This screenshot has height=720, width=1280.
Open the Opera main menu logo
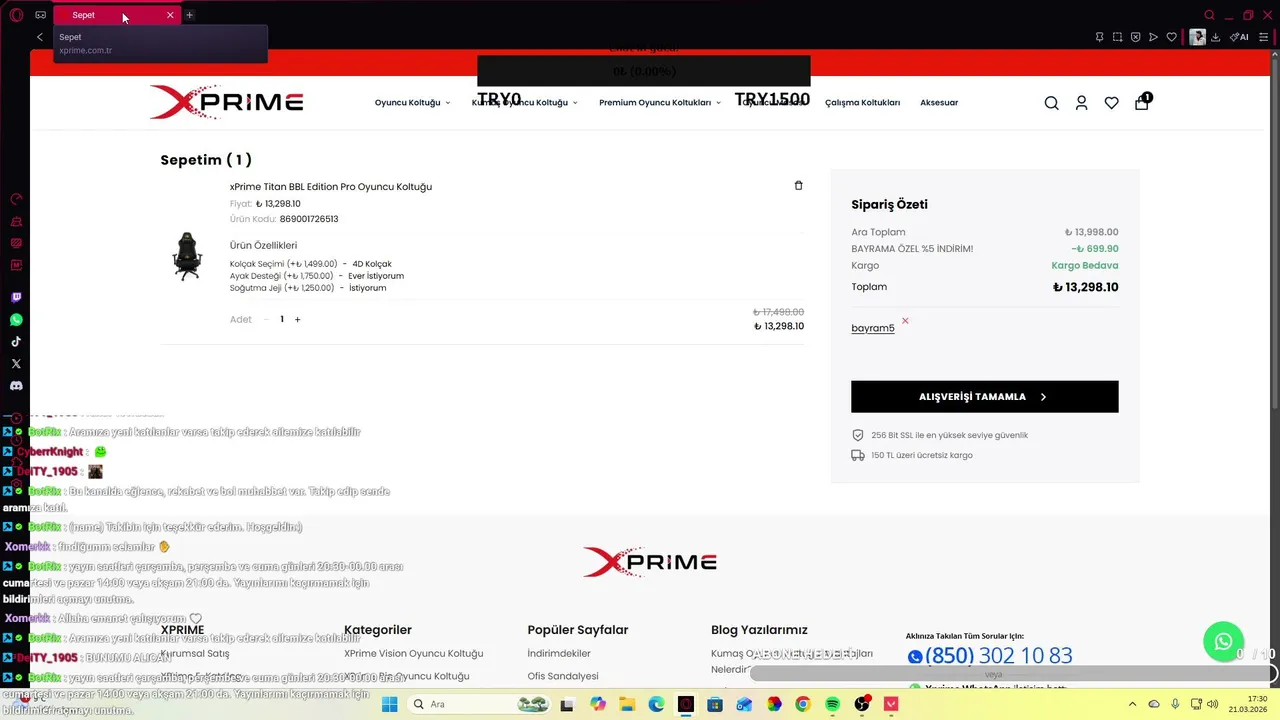[15, 15]
